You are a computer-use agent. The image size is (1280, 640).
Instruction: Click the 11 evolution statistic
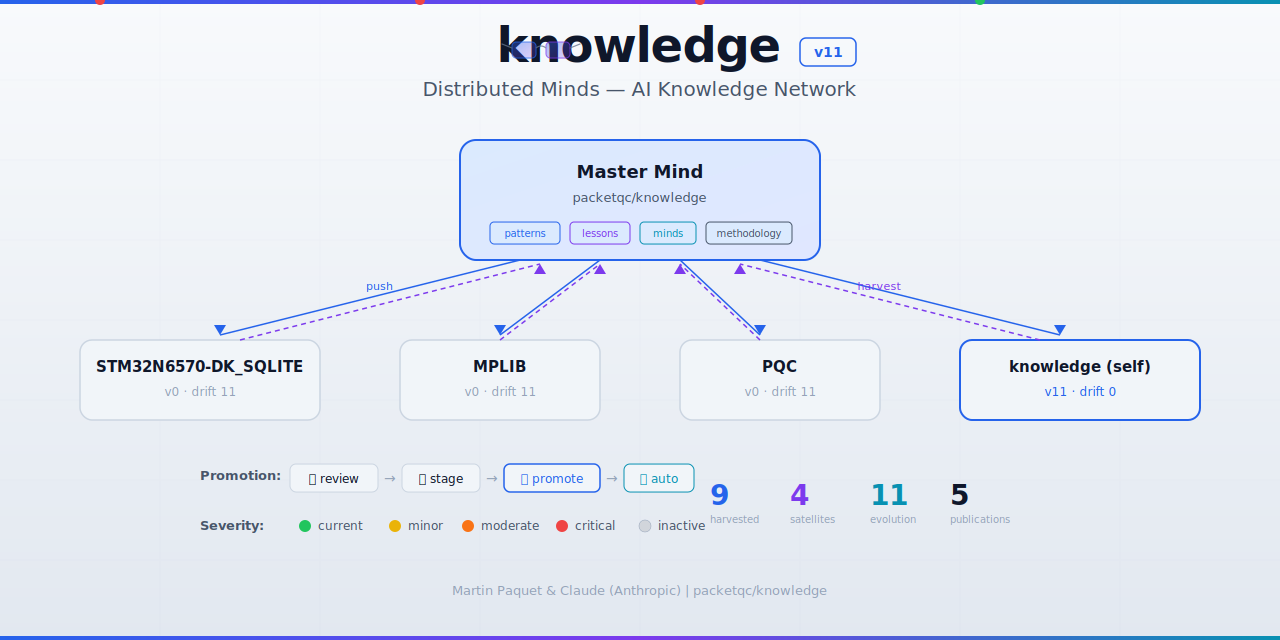(x=892, y=503)
